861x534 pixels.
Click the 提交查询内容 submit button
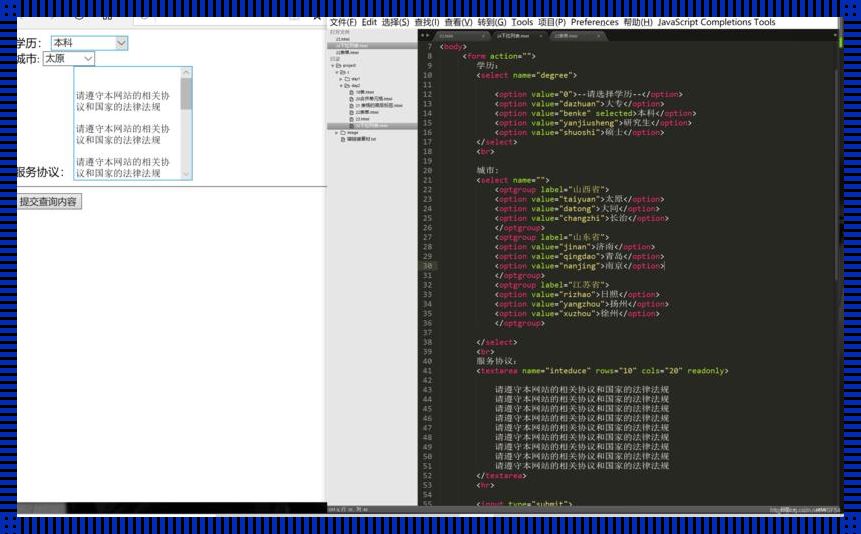(x=49, y=202)
